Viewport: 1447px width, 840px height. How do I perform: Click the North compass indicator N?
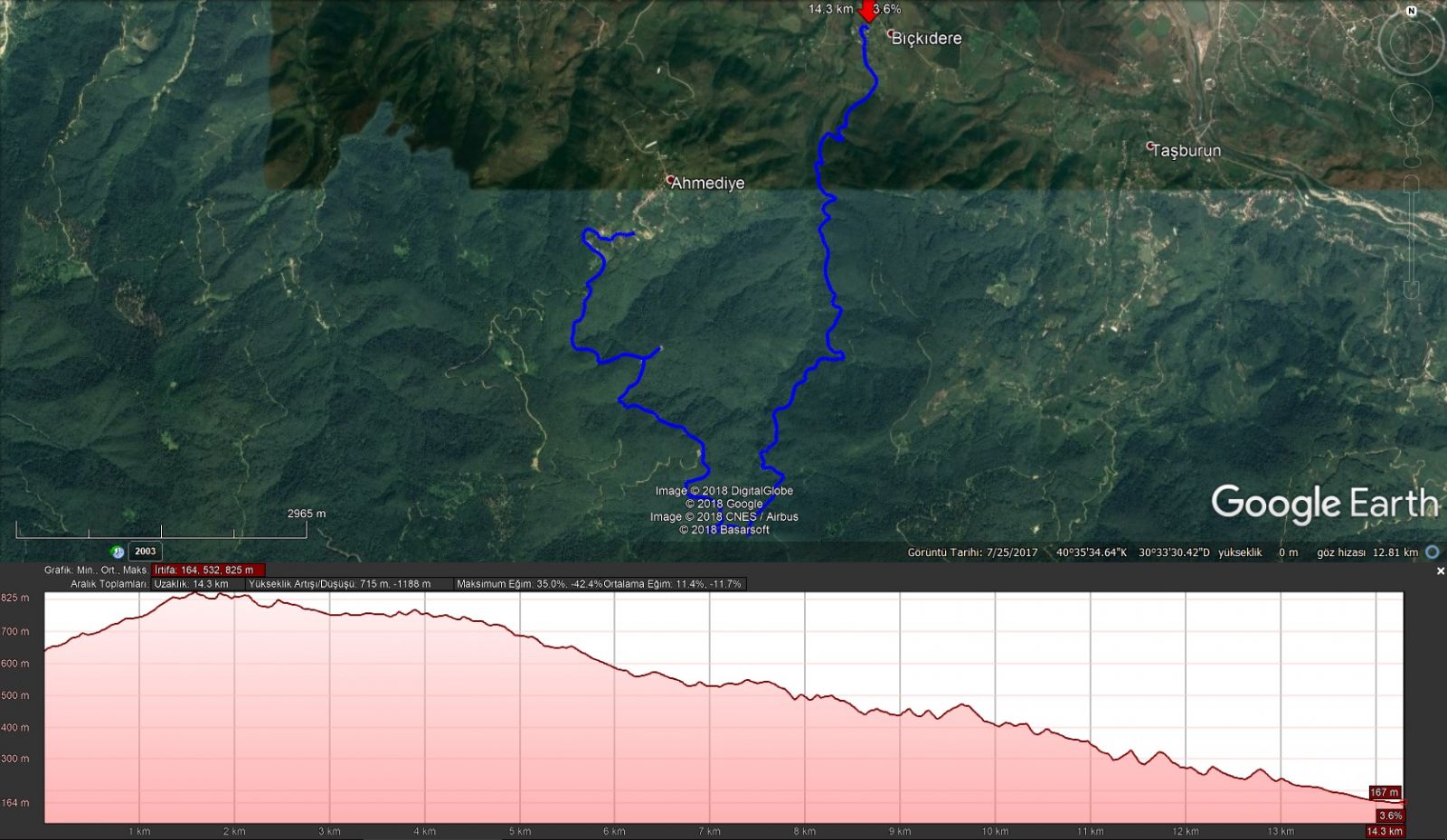[1411, 11]
